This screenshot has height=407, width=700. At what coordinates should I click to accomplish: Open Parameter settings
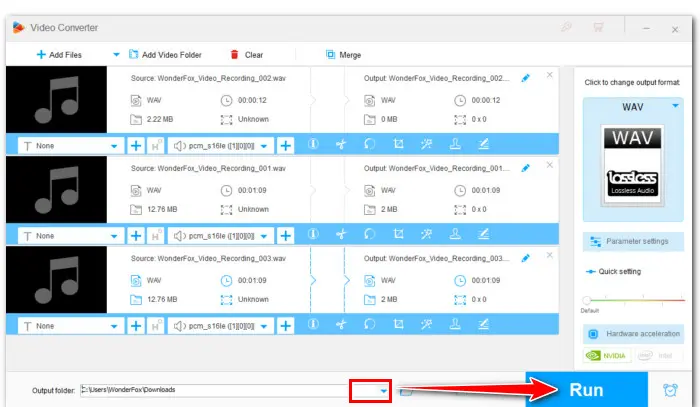(x=633, y=241)
